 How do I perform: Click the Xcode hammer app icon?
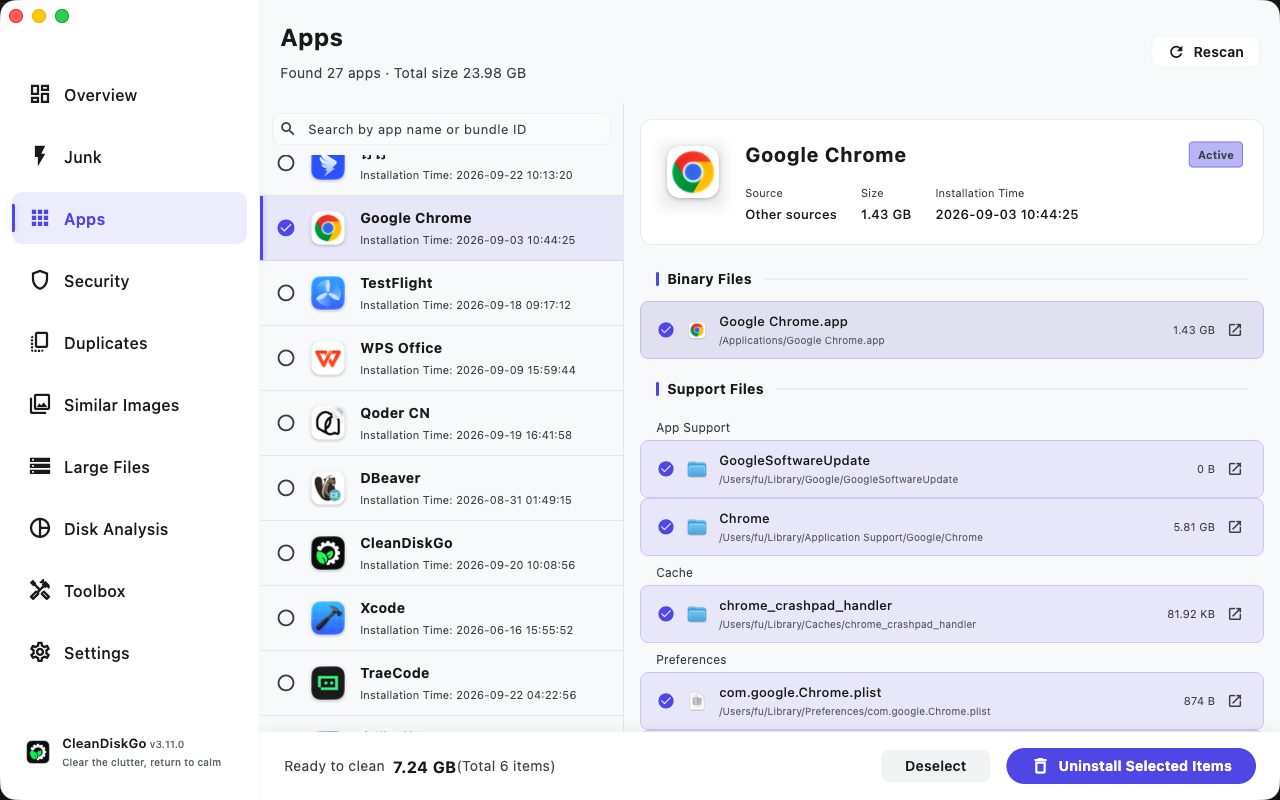click(328, 618)
